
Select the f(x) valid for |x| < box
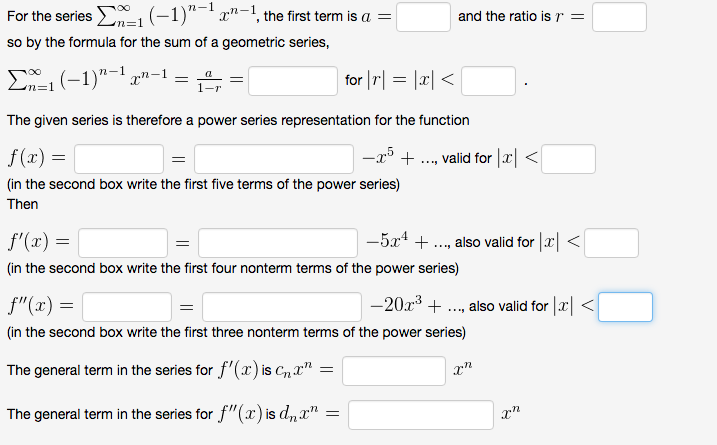pos(568,159)
